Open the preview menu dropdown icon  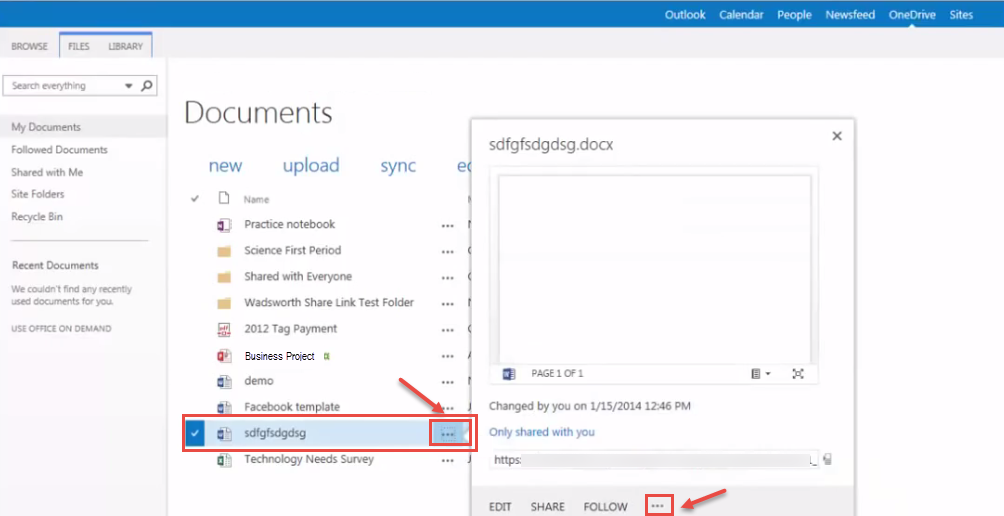(760, 374)
